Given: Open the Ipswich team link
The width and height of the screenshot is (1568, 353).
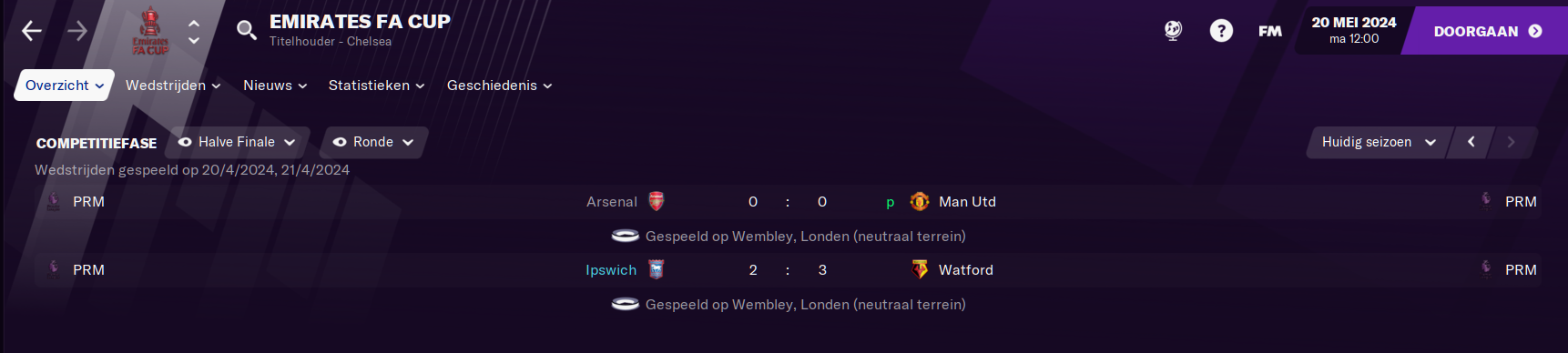Looking at the screenshot, I should [x=611, y=270].
